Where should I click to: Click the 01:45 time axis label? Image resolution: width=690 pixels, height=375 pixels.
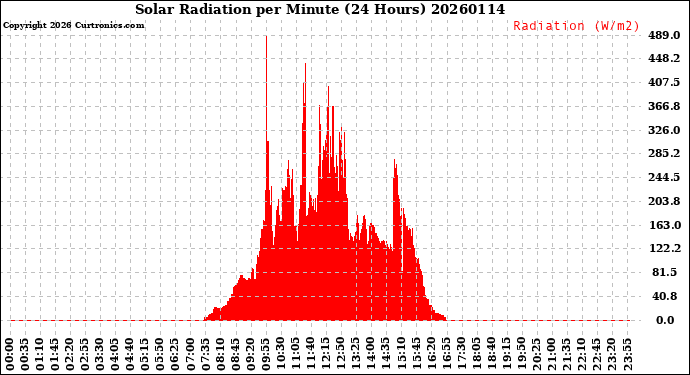point(55,354)
